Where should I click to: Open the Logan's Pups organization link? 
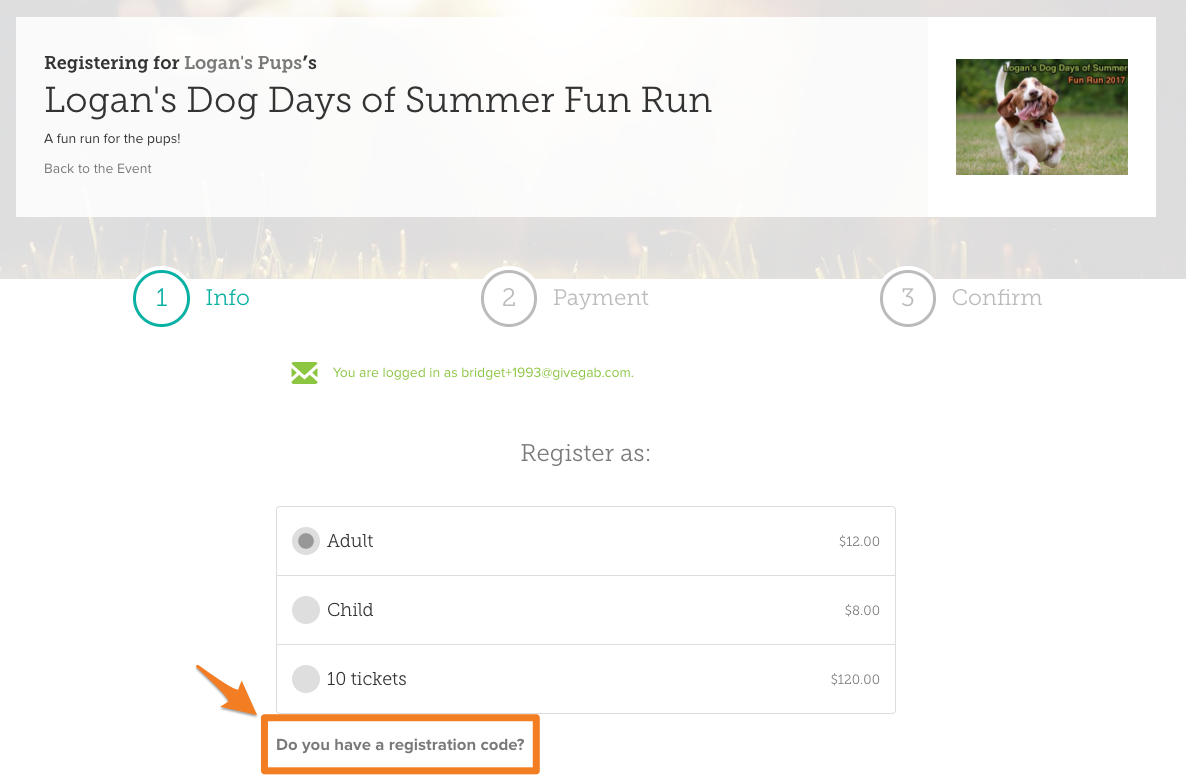click(244, 63)
